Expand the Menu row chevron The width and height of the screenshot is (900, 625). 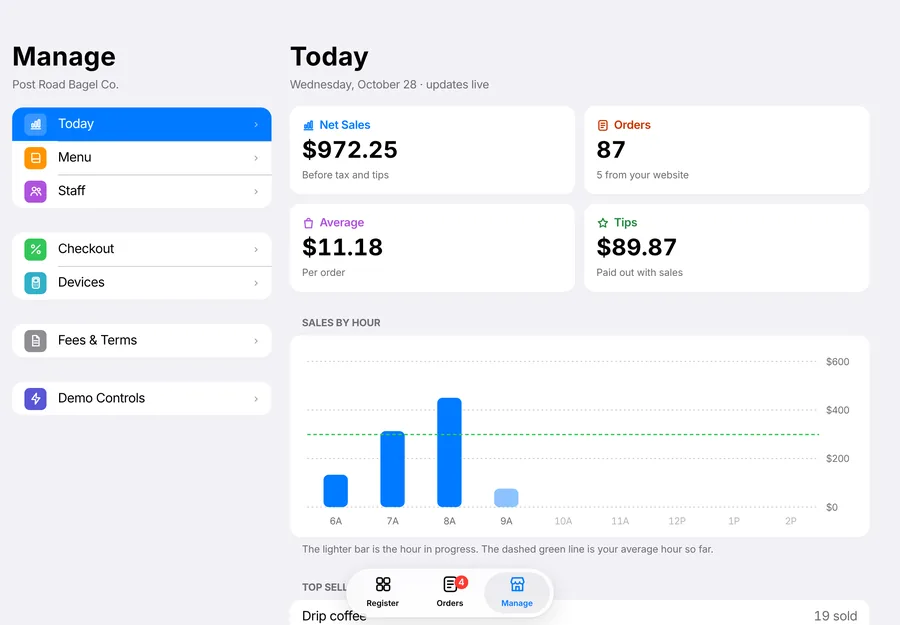(x=256, y=158)
